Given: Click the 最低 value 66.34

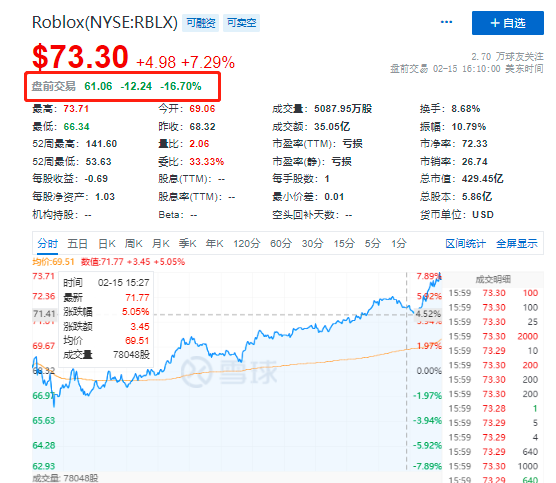Looking at the screenshot, I should [x=77, y=127].
